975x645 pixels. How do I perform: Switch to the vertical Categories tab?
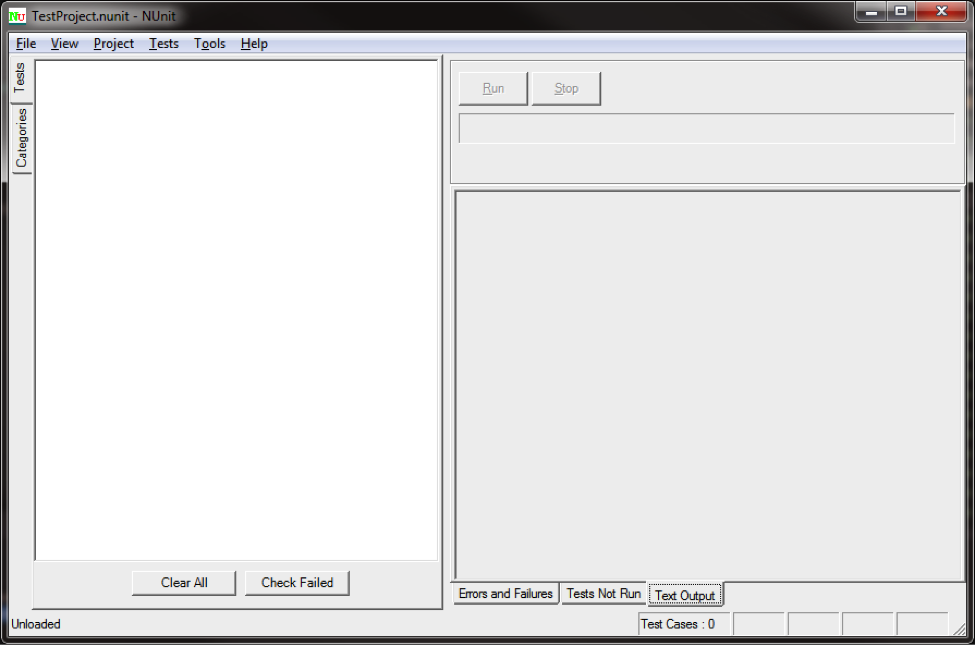point(22,138)
